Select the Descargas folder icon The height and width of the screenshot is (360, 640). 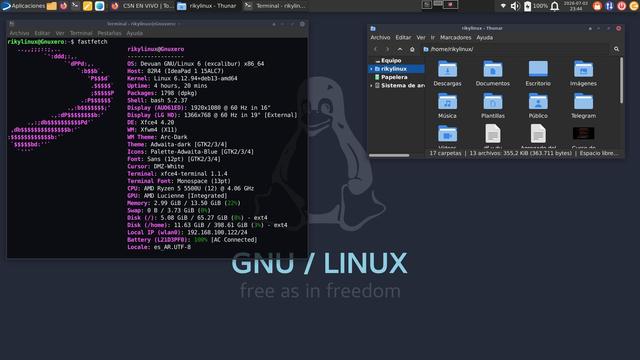point(447,69)
